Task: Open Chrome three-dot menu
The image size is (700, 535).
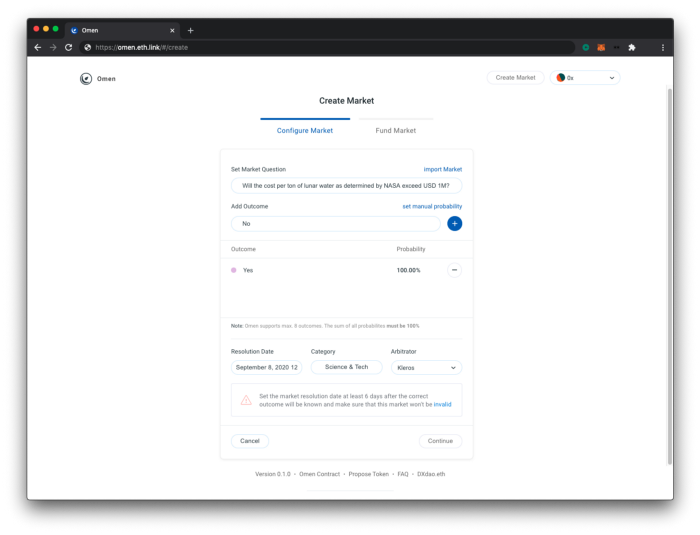Action: pos(662,47)
